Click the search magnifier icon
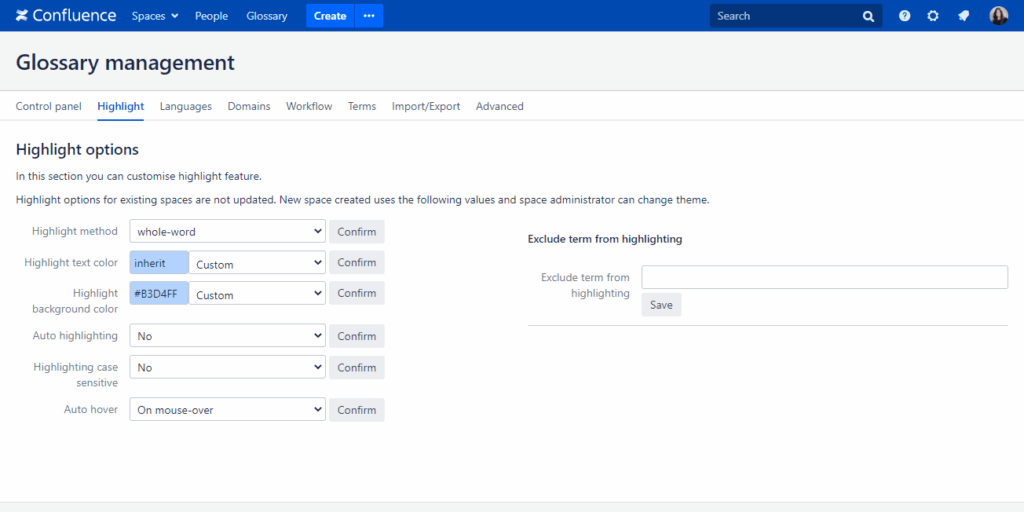Viewport: 1024px width, 512px height. coord(868,16)
